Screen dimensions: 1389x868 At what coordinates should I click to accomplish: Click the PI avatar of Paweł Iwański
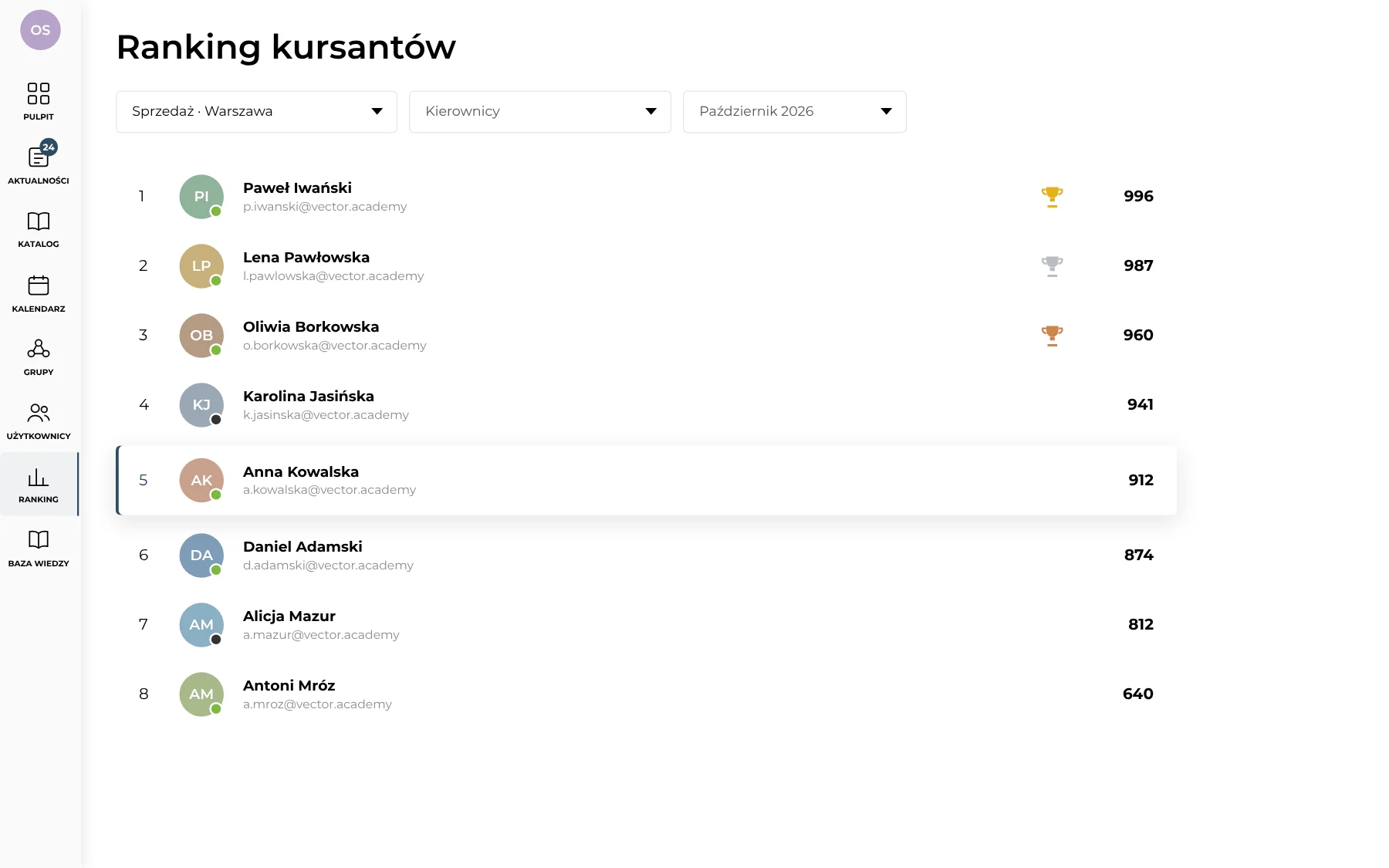tap(201, 197)
